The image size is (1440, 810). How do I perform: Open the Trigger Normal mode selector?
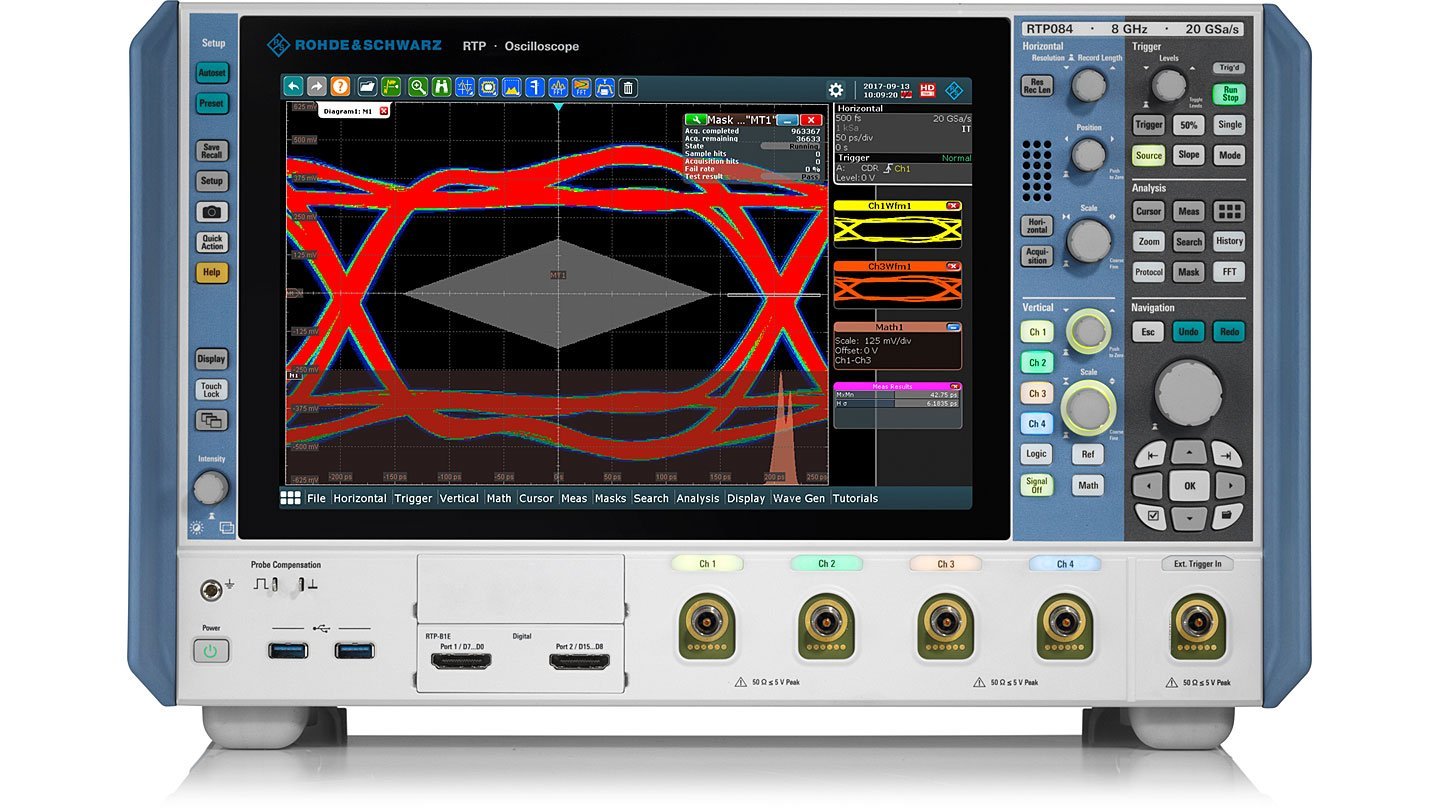tap(957, 158)
